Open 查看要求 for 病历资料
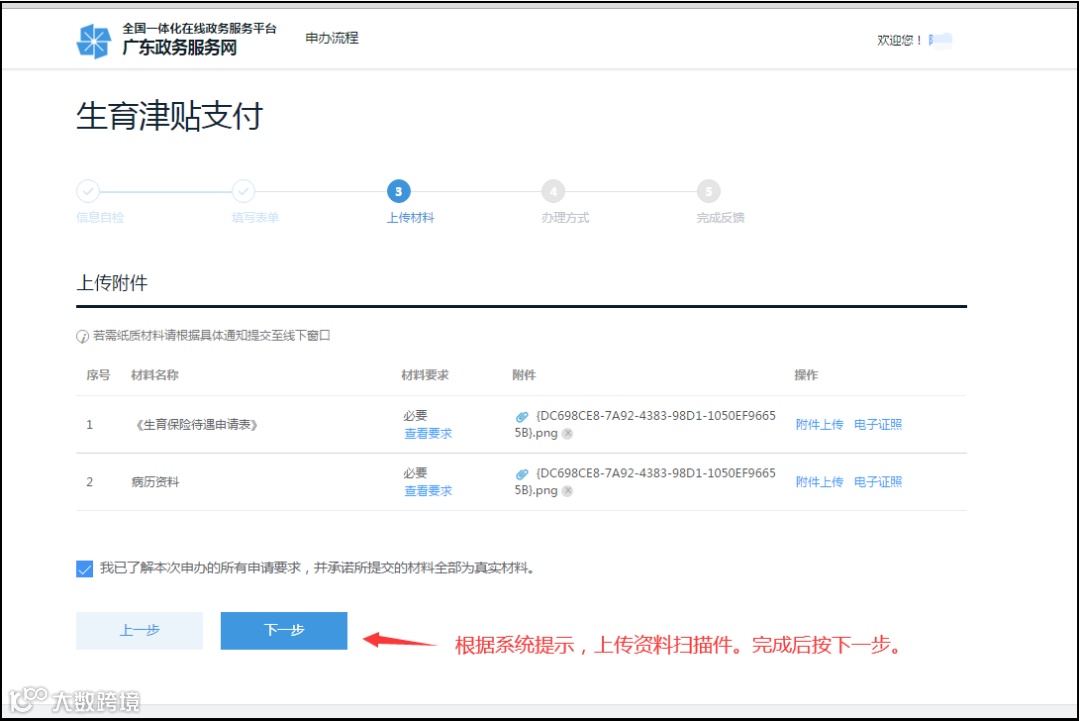The width and height of the screenshot is (1080, 721). click(428, 491)
